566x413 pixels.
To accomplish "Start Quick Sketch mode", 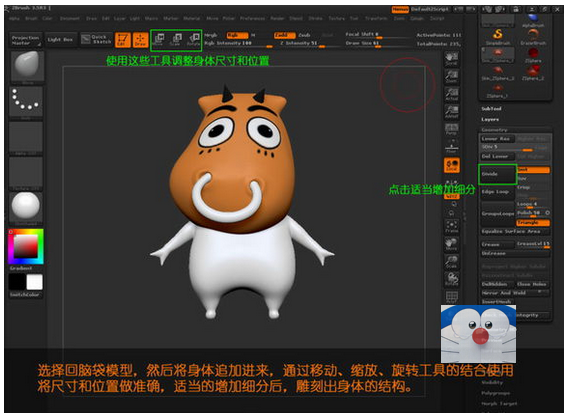I will pos(96,39).
